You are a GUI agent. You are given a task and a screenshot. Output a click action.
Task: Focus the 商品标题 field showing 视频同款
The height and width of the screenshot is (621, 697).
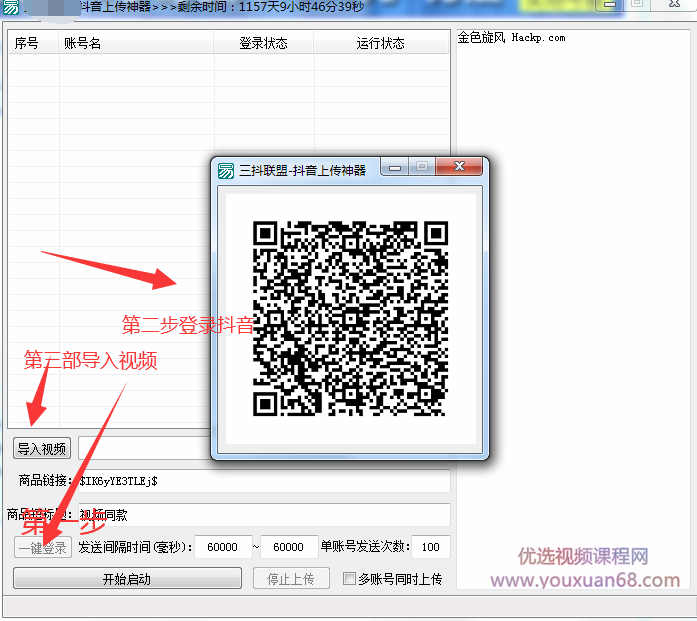coord(264,515)
